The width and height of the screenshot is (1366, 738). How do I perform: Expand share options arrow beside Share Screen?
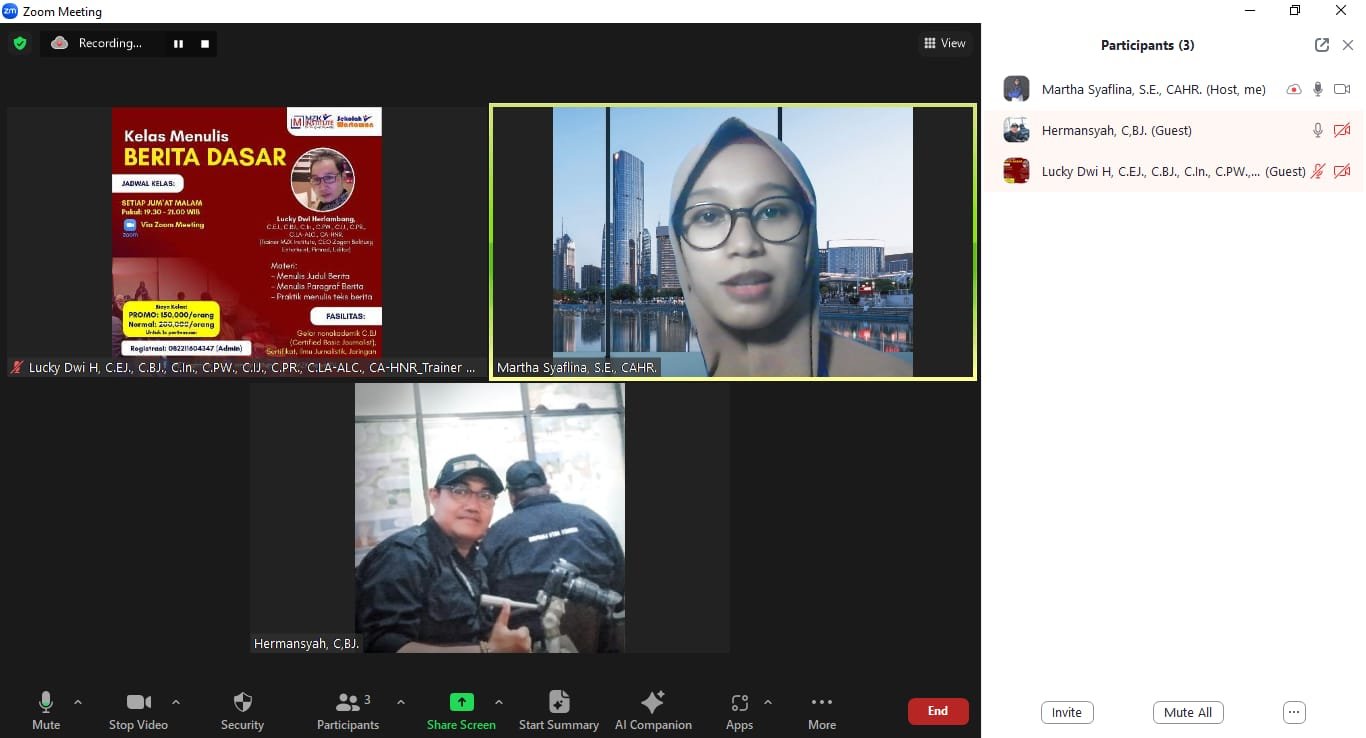tap(499, 702)
